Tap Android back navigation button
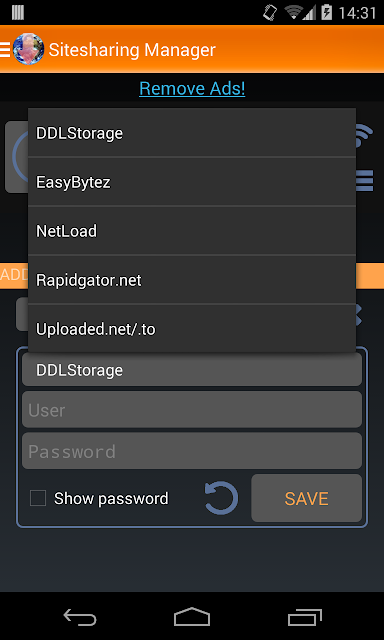 pyautogui.click(x=80, y=618)
